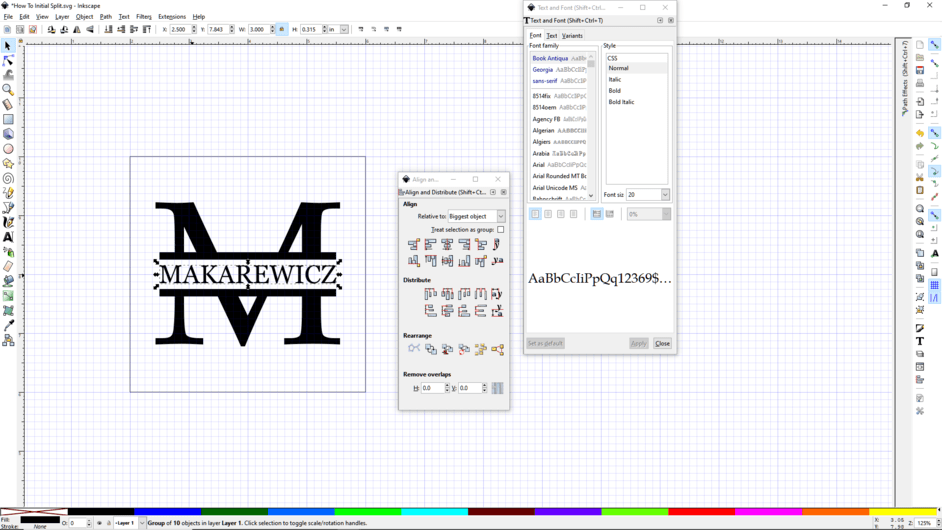The width and height of the screenshot is (942, 530).
Task: Select the 3D Box tool
Action: click(x=8, y=134)
